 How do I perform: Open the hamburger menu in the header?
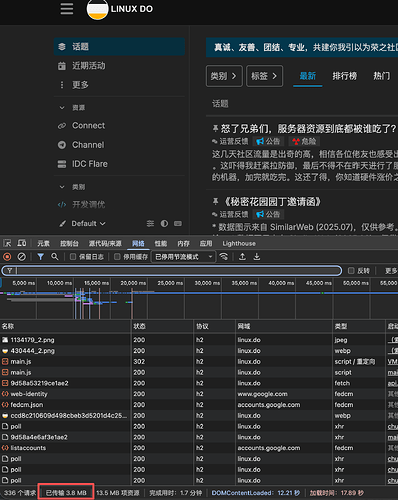[67, 9]
